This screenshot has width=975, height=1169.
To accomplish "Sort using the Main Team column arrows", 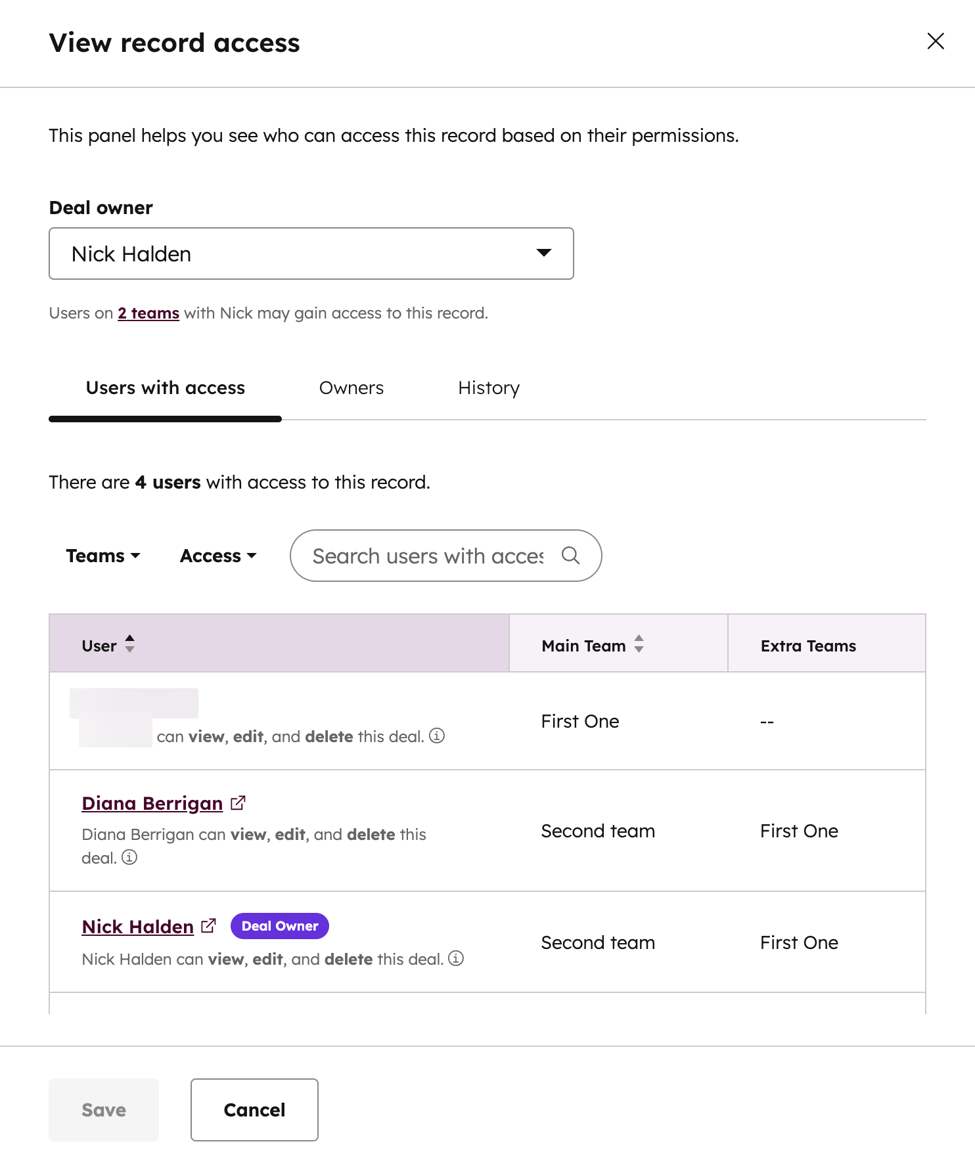I will 638,645.
